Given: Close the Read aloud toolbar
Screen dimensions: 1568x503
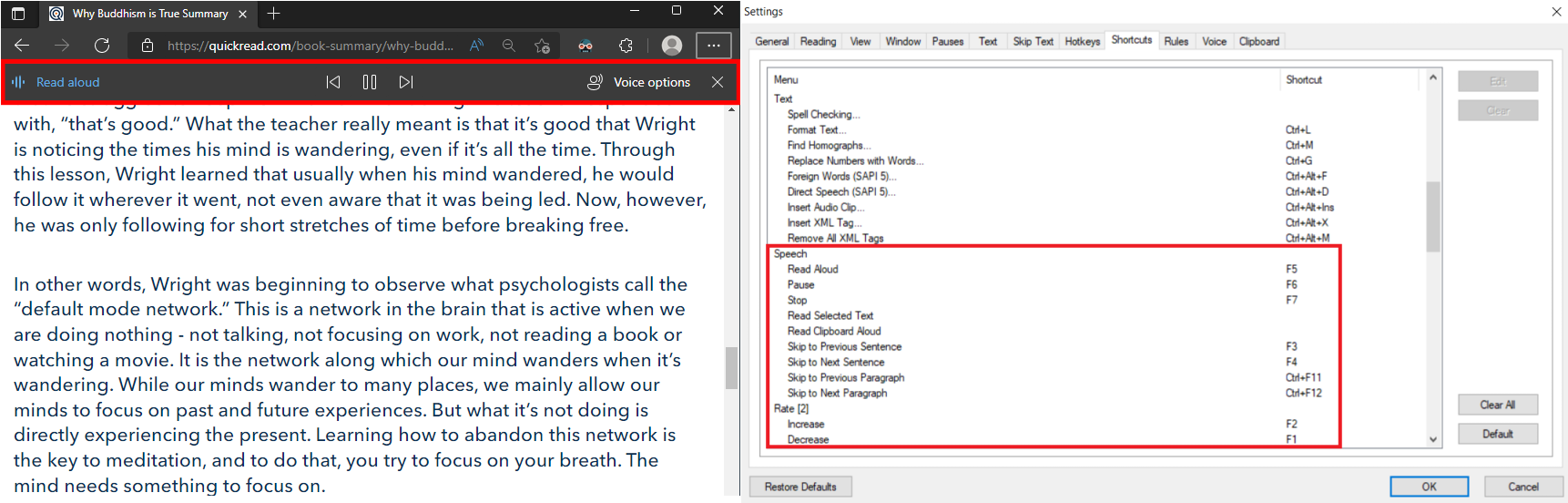Looking at the screenshot, I should (x=718, y=82).
